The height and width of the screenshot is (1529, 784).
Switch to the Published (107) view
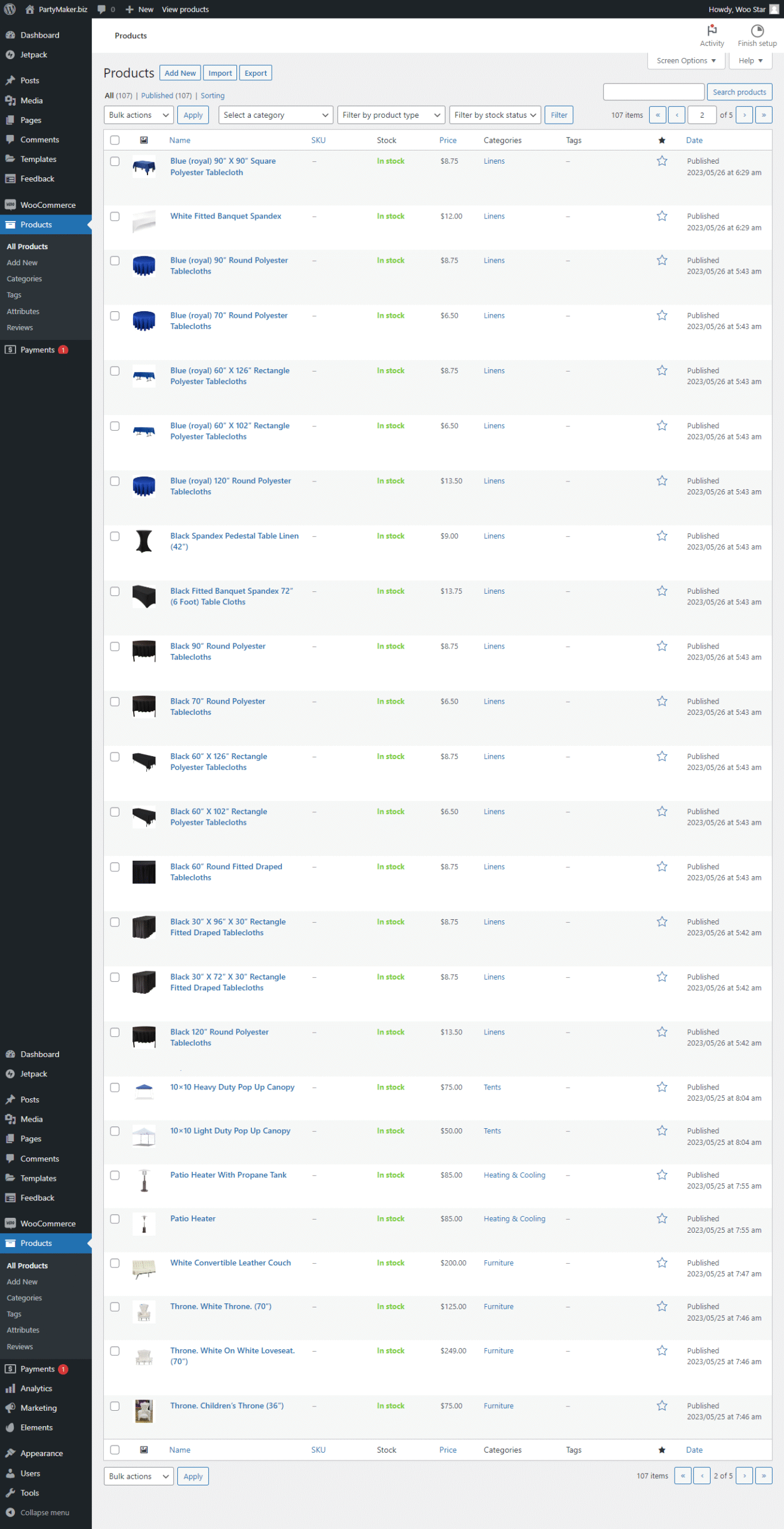click(166, 96)
